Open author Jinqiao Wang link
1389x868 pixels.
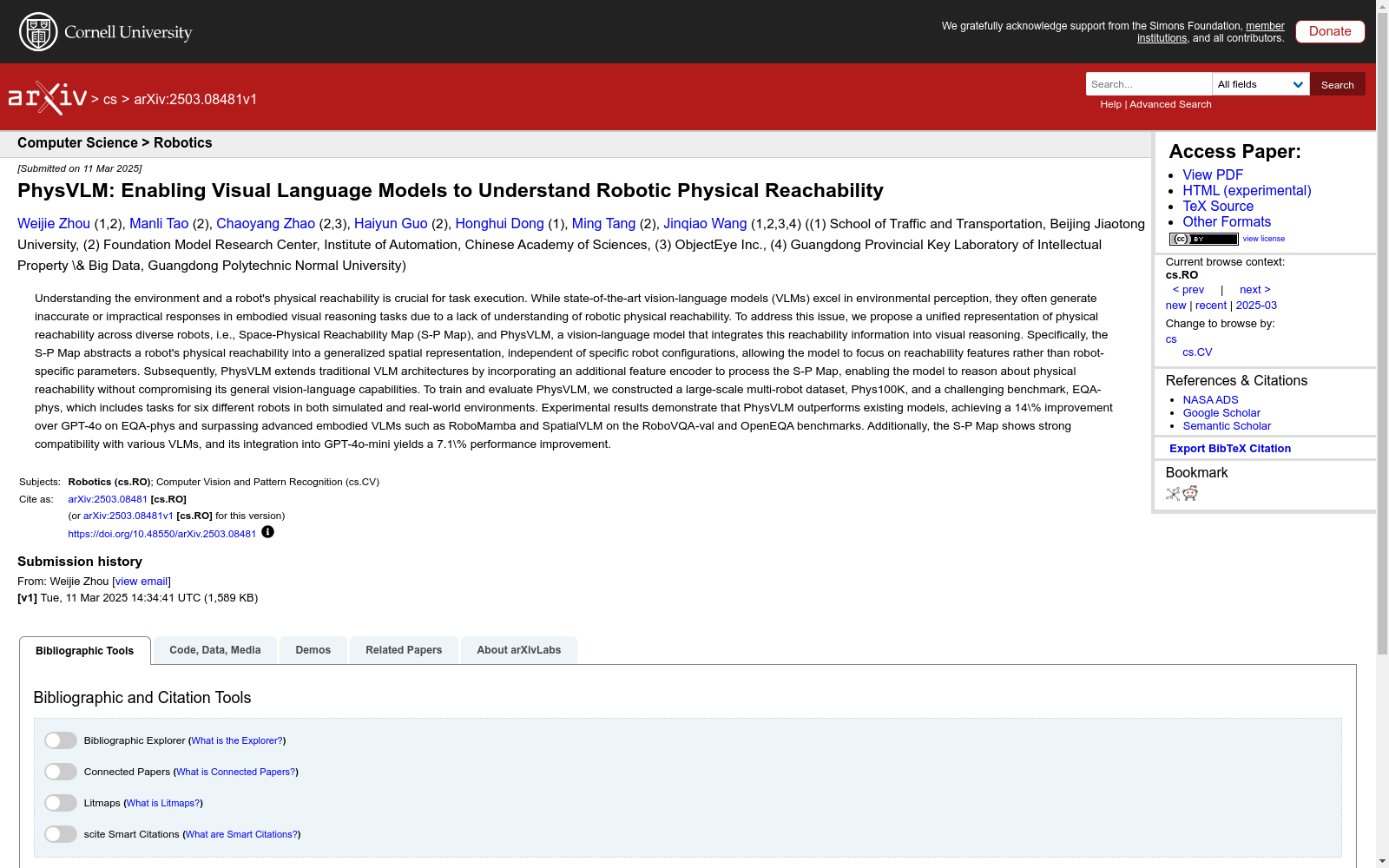click(x=706, y=224)
